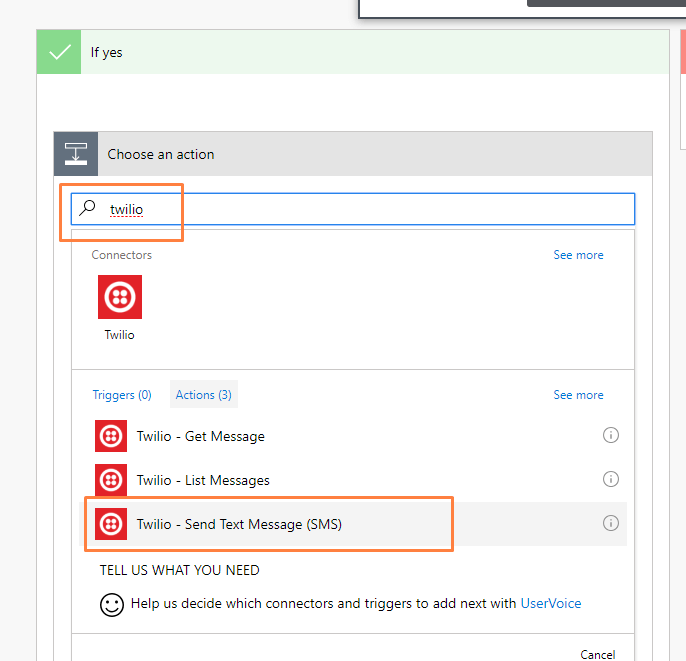Expand connectors with See more link
Viewport: 686px width, 661px height.
[578, 255]
